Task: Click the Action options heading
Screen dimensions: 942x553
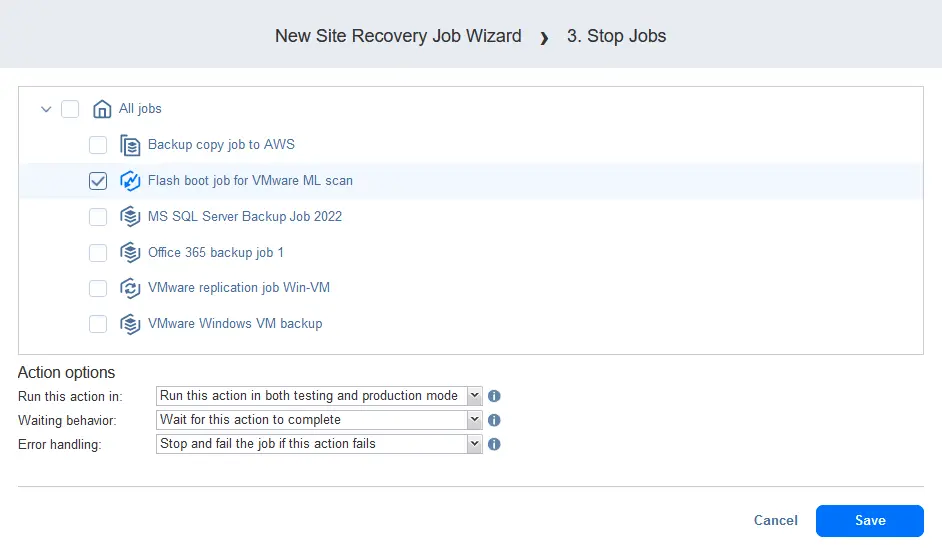Action: point(66,373)
